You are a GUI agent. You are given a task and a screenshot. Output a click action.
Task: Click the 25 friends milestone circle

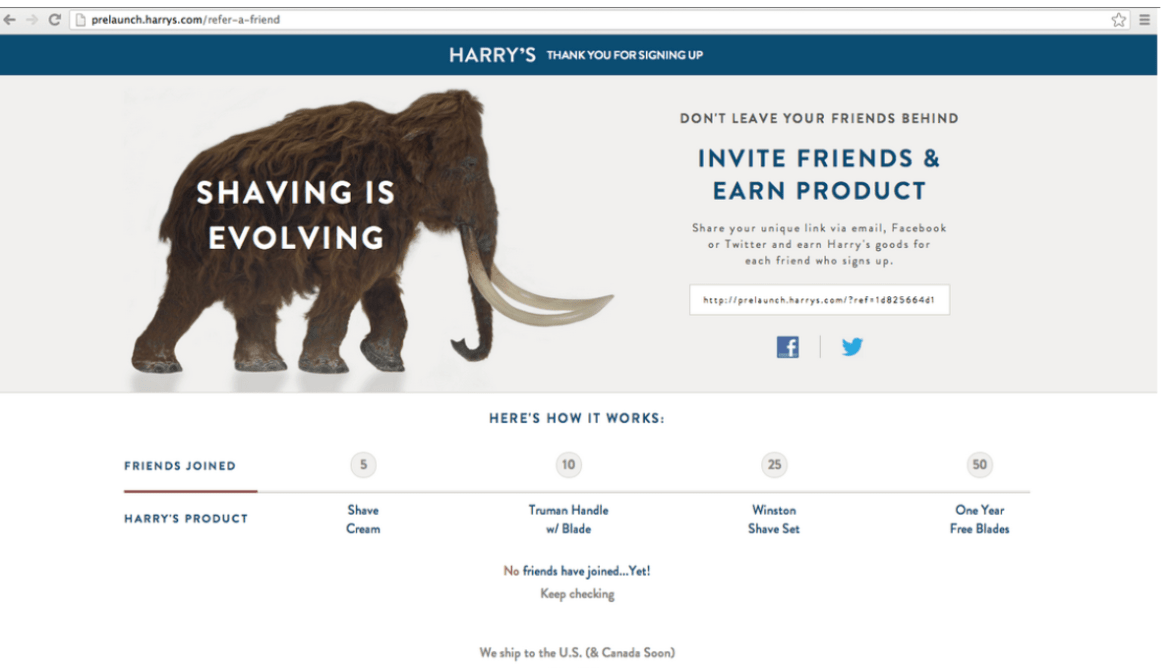(774, 465)
